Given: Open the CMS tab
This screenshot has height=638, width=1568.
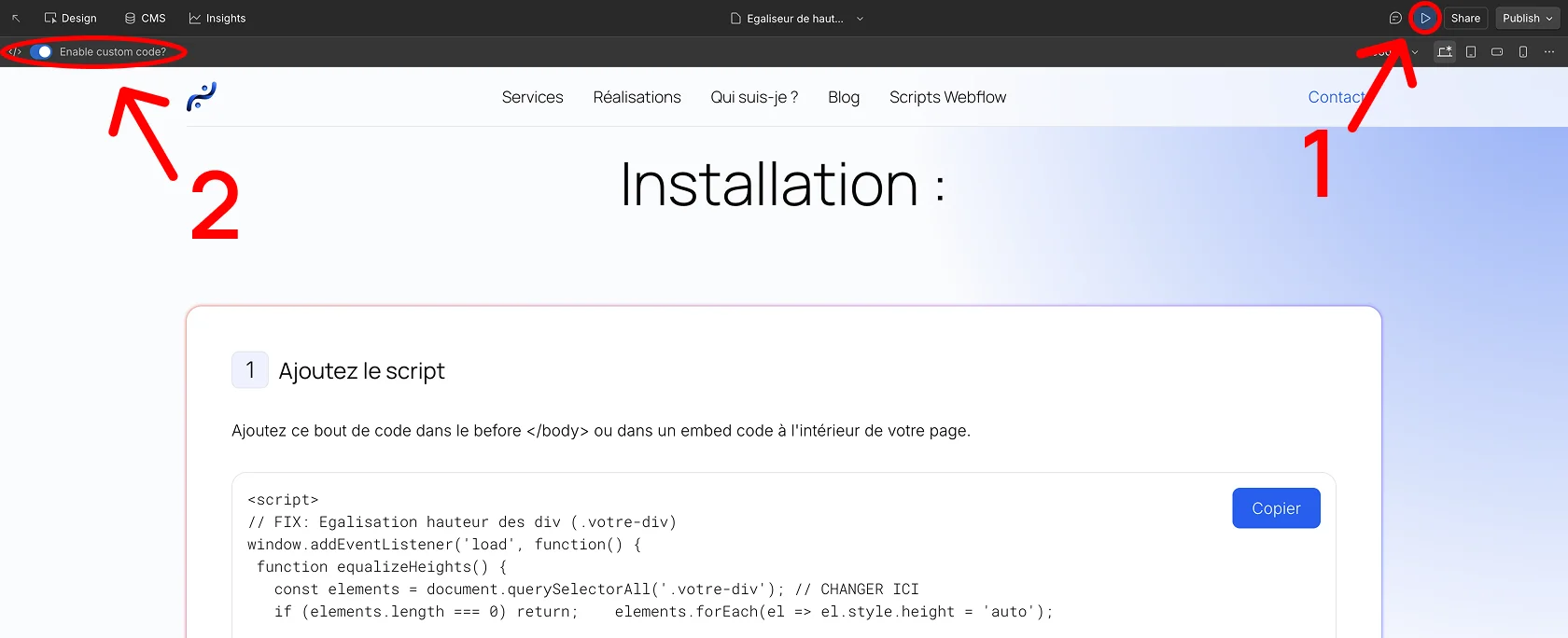Looking at the screenshot, I should (146, 18).
